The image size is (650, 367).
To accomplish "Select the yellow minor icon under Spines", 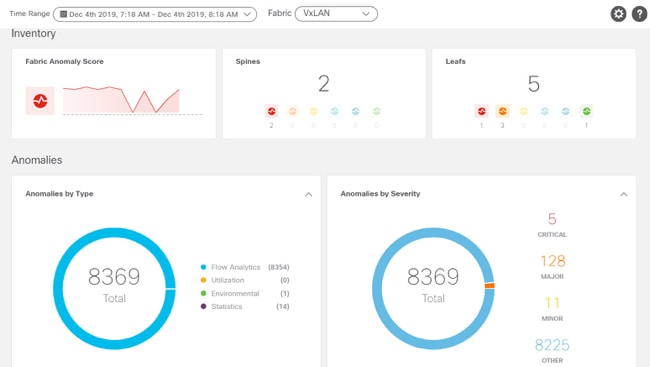I will coord(314,111).
